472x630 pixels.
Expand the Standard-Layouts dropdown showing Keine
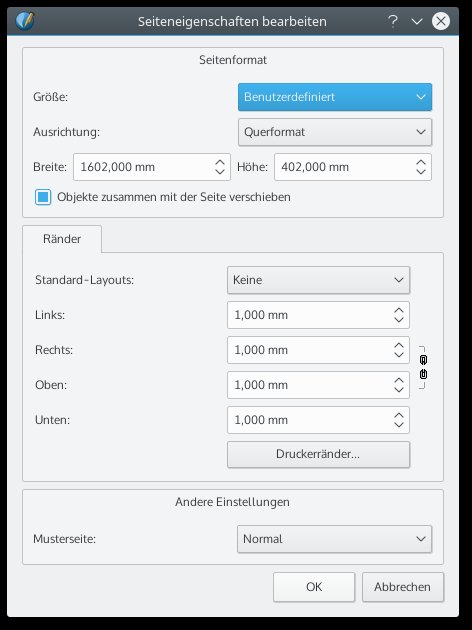(x=319, y=280)
